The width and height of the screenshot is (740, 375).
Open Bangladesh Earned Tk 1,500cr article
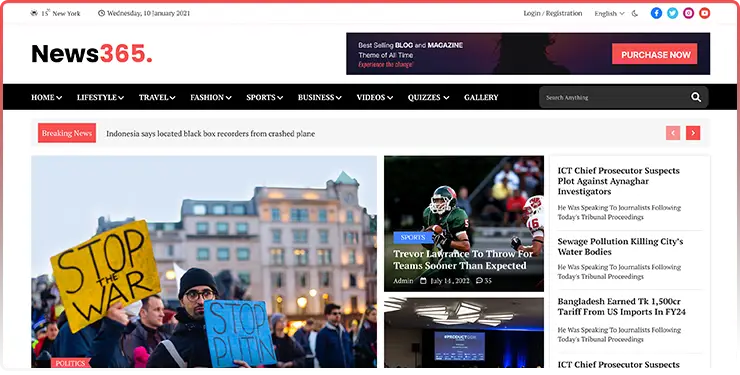click(621, 307)
